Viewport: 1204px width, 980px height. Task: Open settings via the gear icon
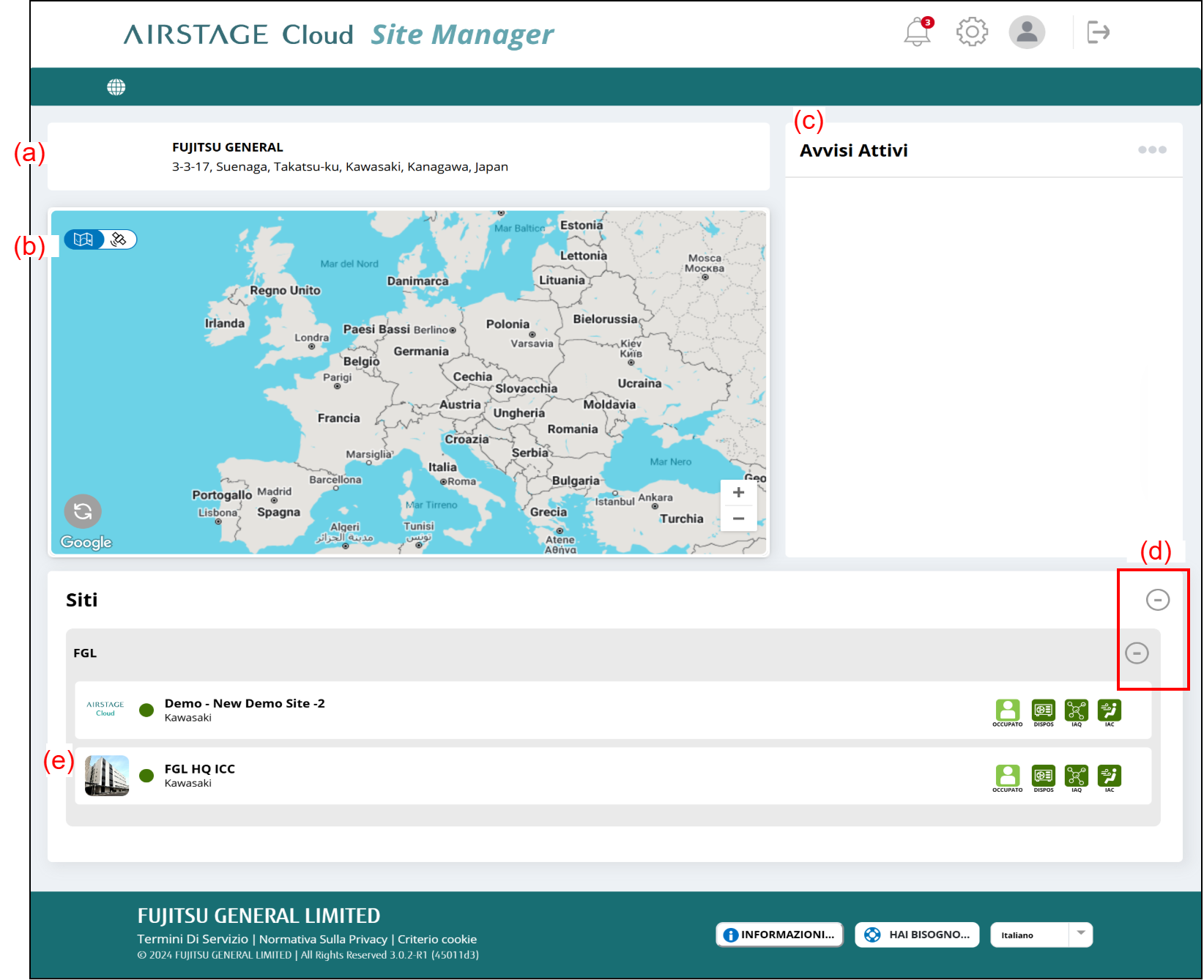(x=972, y=32)
